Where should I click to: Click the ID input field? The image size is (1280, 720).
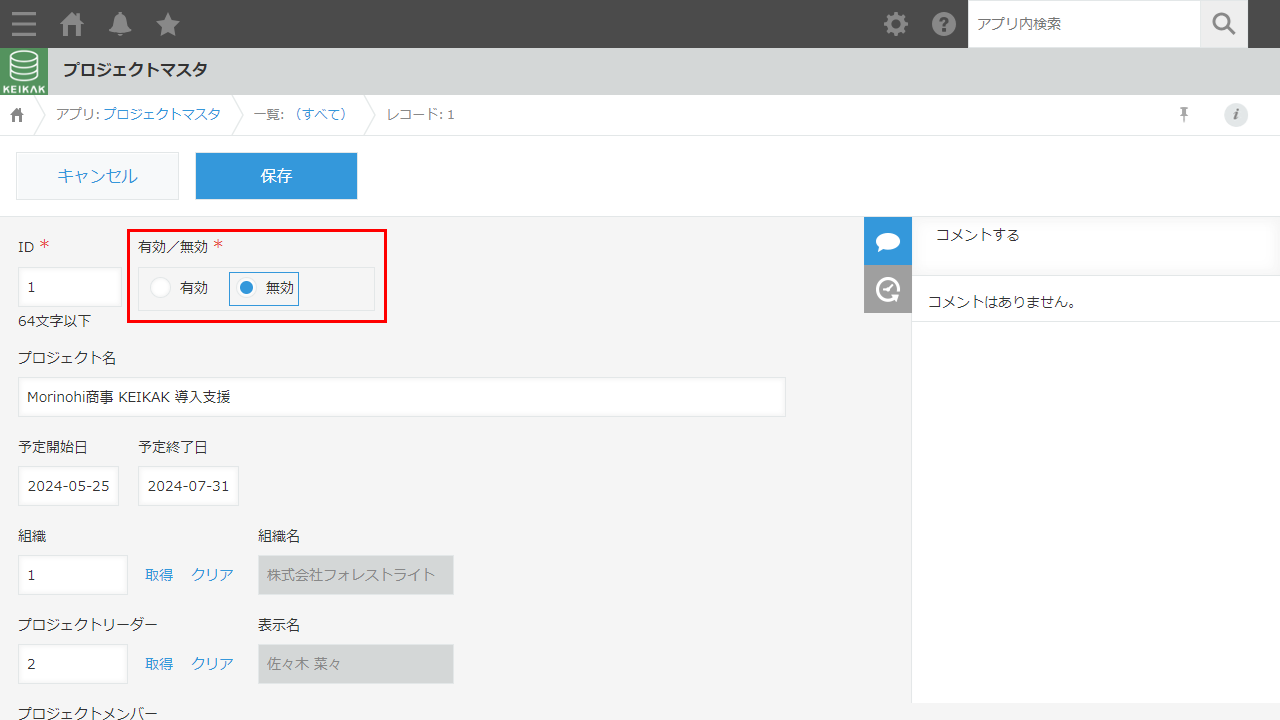coord(70,287)
